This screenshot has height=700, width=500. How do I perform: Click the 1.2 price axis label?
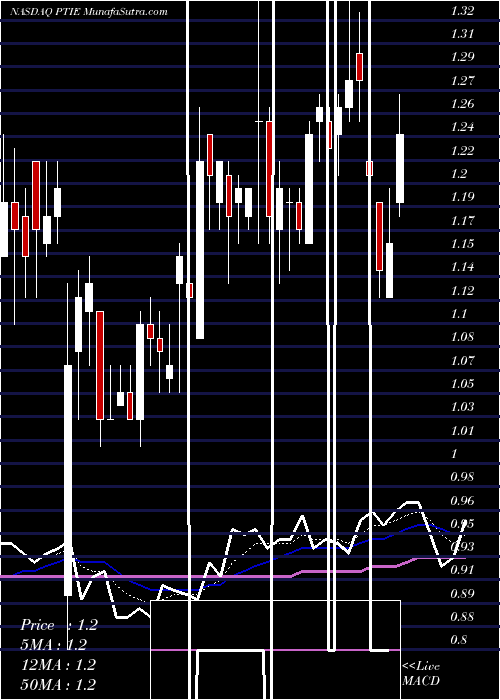pyautogui.click(x=459, y=174)
